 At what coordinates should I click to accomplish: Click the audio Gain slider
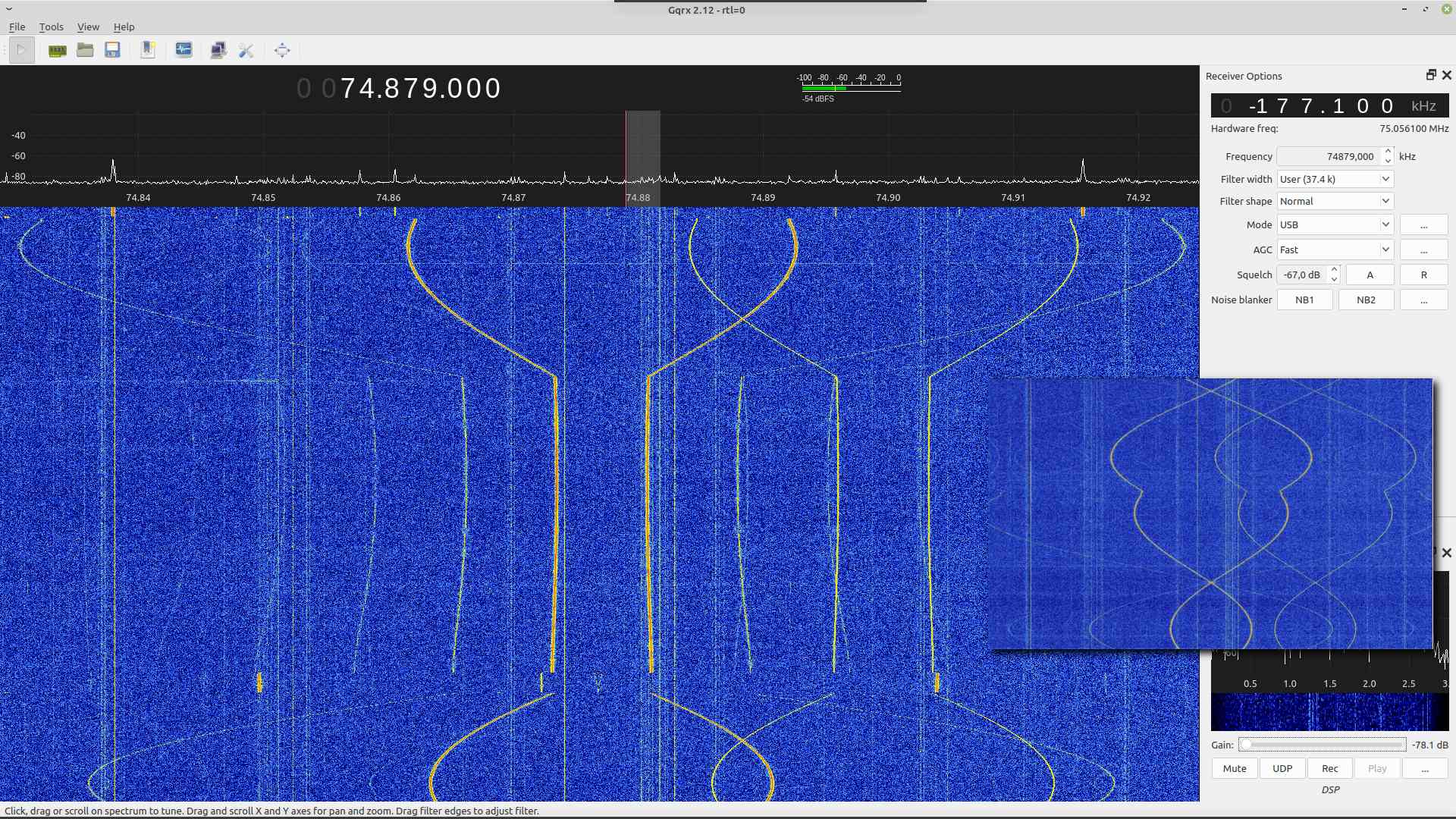[1322, 745]
